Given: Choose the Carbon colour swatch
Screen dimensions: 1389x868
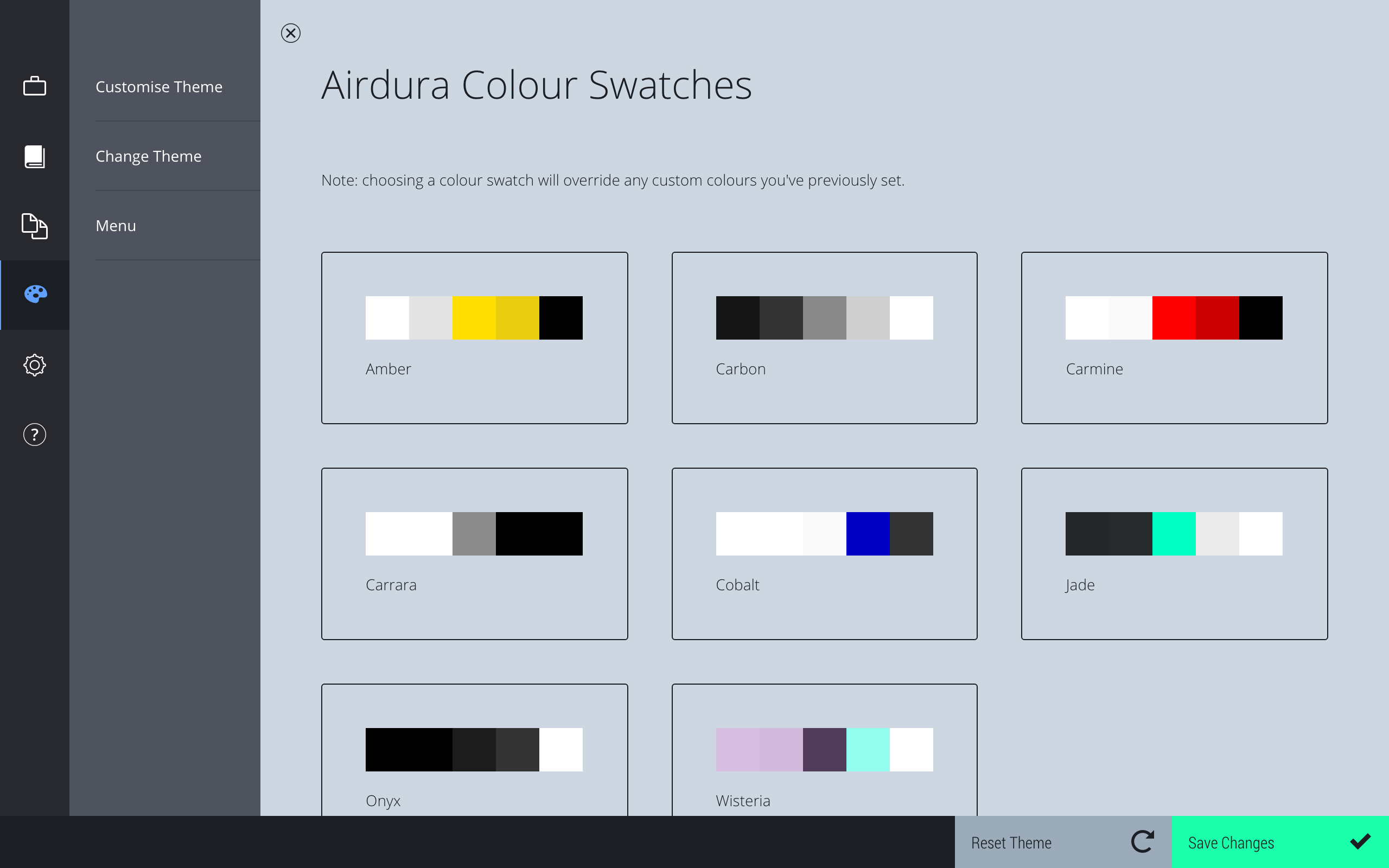Looking at the screenshot, I should coord(824,337).
